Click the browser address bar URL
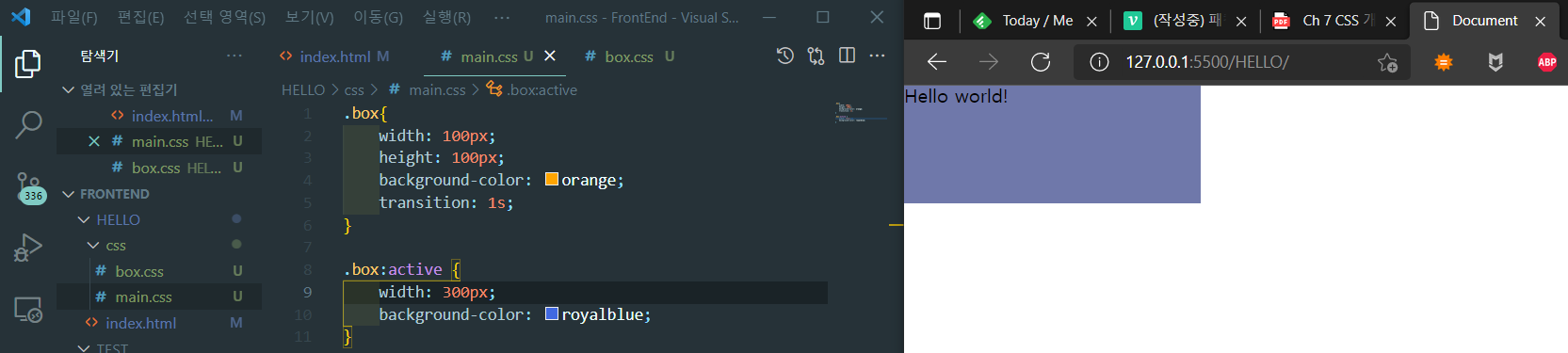Screen dimensions: 1568x353 tap(1207, 62)
